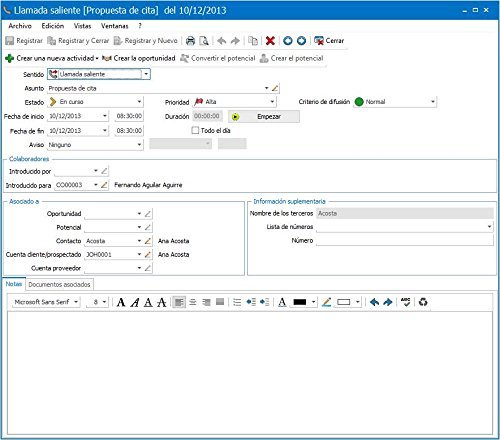500x440 pixels.
Task: Open the Edición menu
Action: click(53, 26)
